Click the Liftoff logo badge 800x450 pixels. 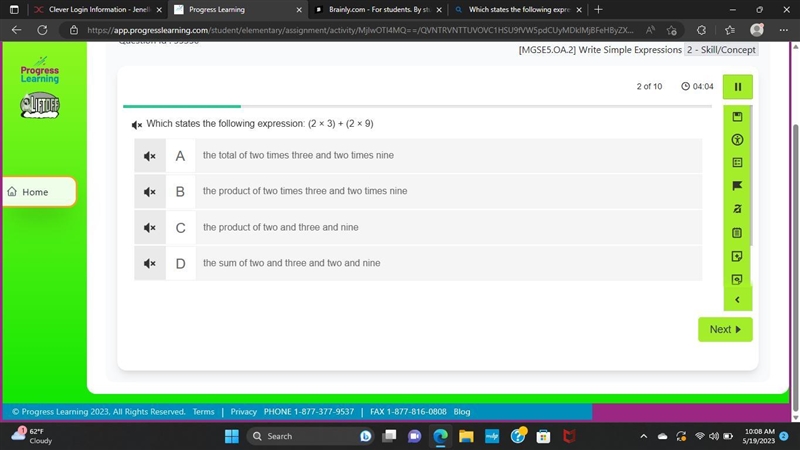tap(40, 105)
